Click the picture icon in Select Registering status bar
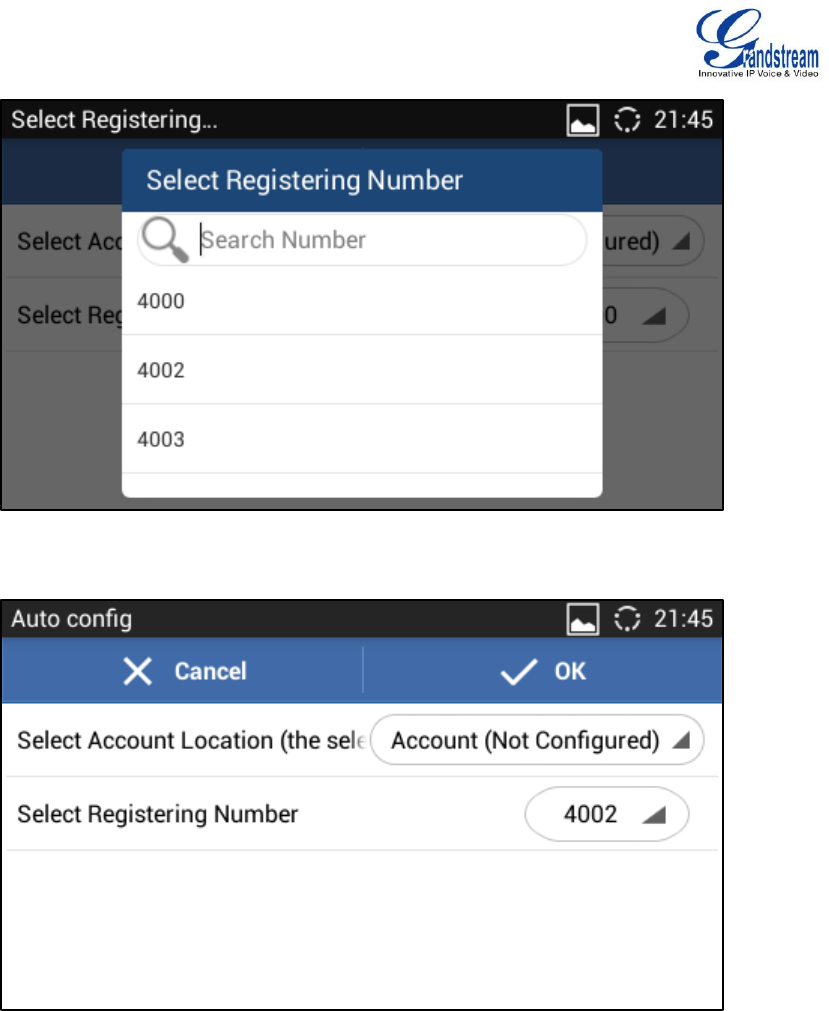The height and width of the screenshot is (1011, 829). point(583,120)
